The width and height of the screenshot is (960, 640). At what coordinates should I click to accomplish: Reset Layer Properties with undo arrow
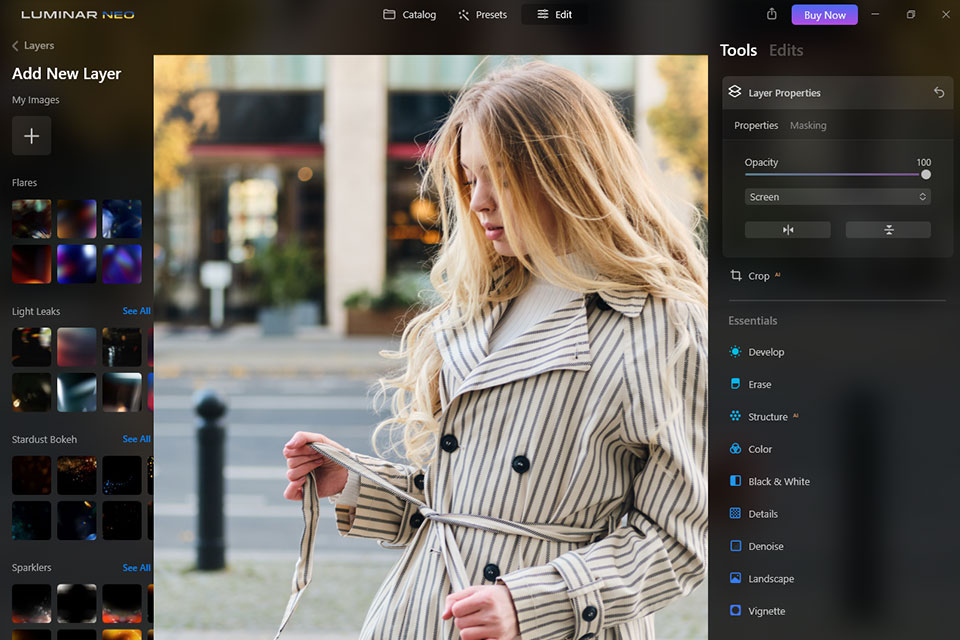939,92
